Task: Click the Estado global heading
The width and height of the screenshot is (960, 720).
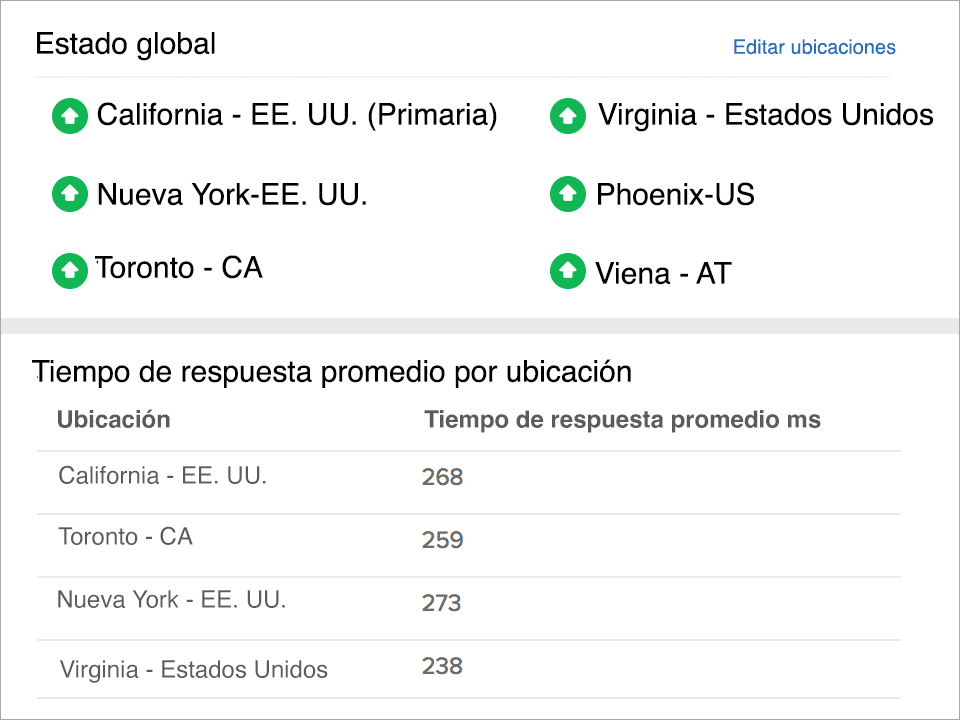Action: pos(125,44)
